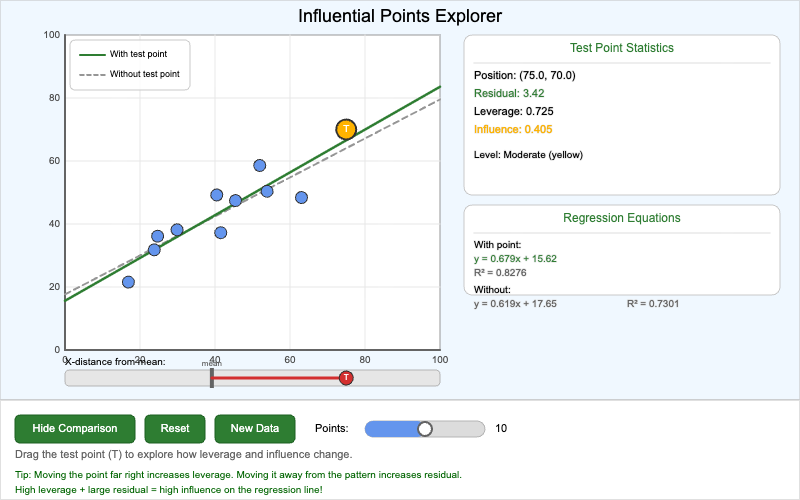This screenshot has height=500, width=800.
Task: Click the Reset button
Action: click(x=175, y=429)
